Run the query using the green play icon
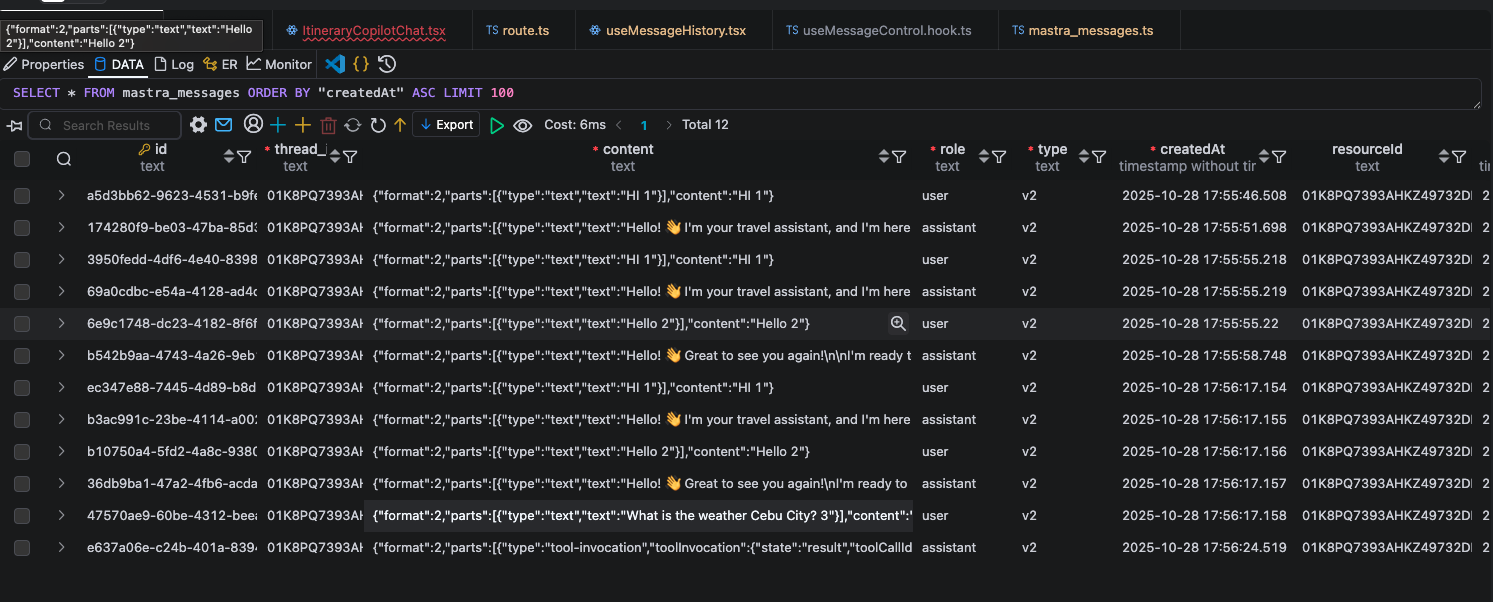Viewport: 1493px width, 602px height. (497, 125)
